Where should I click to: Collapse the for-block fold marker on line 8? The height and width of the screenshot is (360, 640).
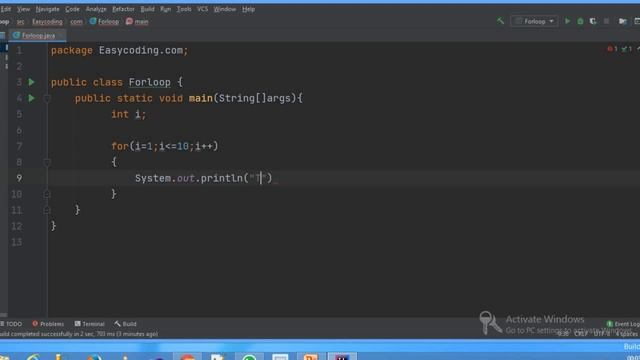(x=47, y=162)
